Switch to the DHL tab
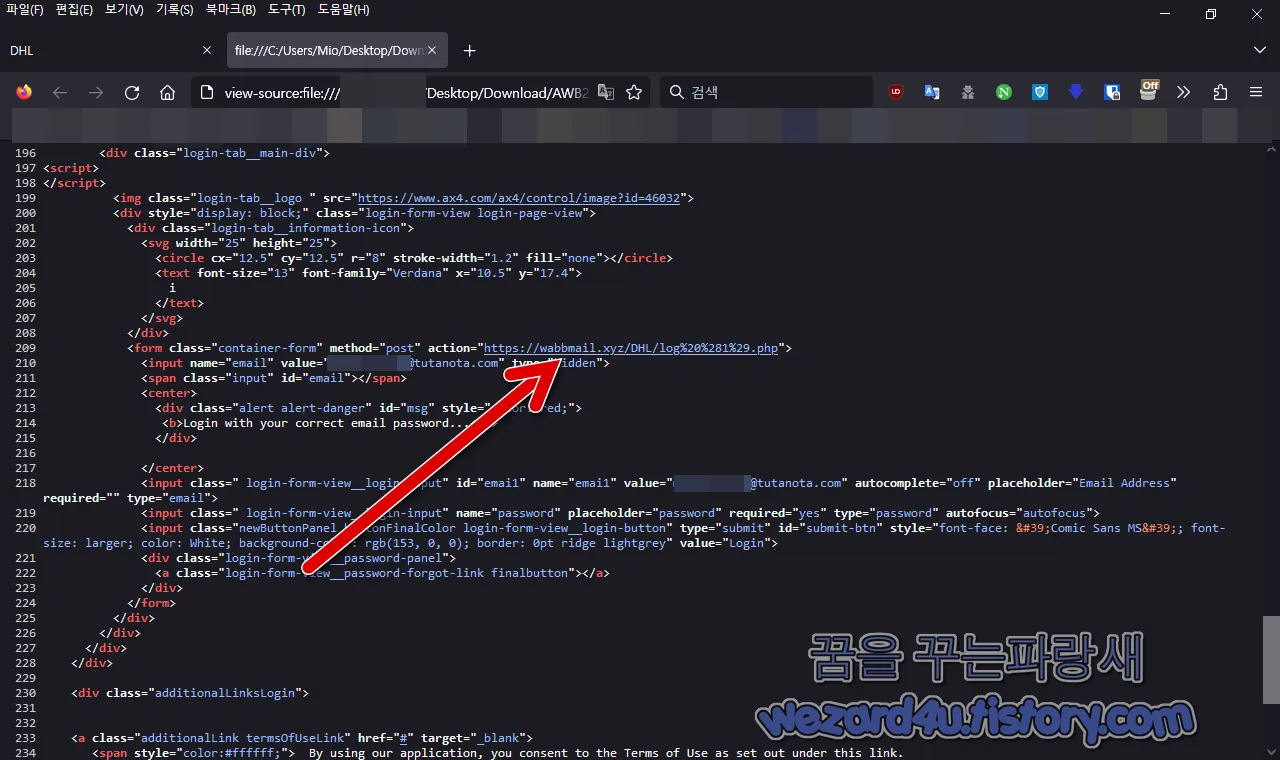Image resolution: width=1280 pixels, height=760 pixels. pyautogui.click(x=110, y=50)
